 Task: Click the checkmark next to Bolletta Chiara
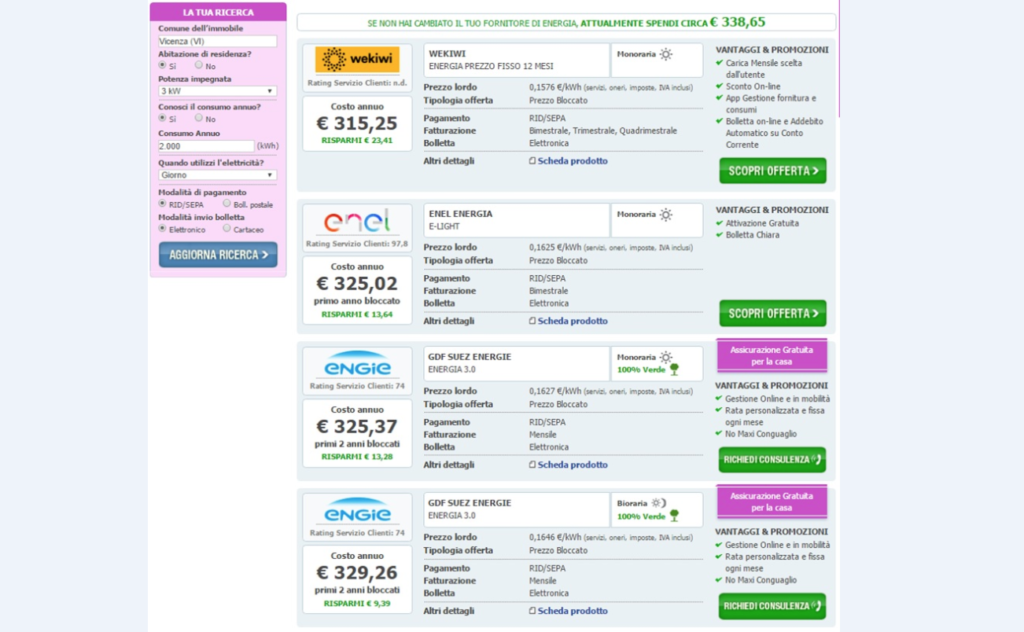(x=719, y=235)
